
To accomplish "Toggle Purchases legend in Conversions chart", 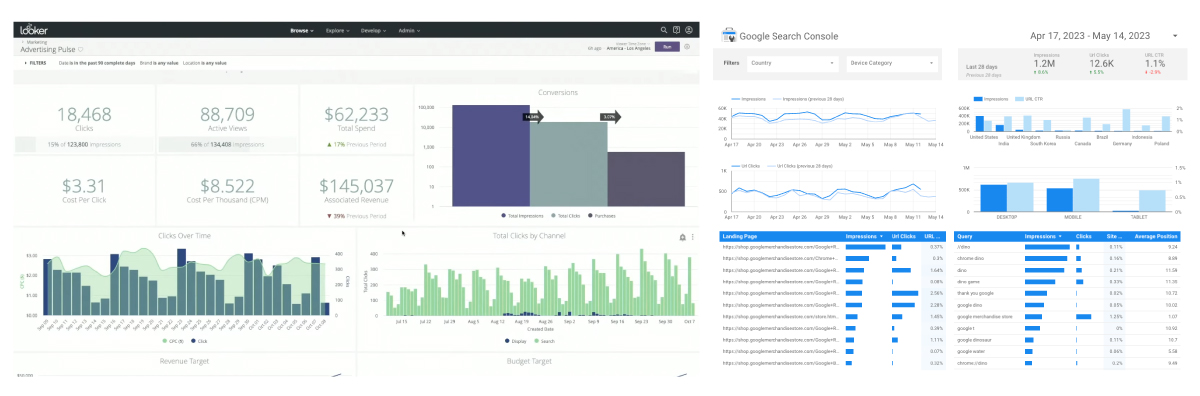I will tap(601, 215).
